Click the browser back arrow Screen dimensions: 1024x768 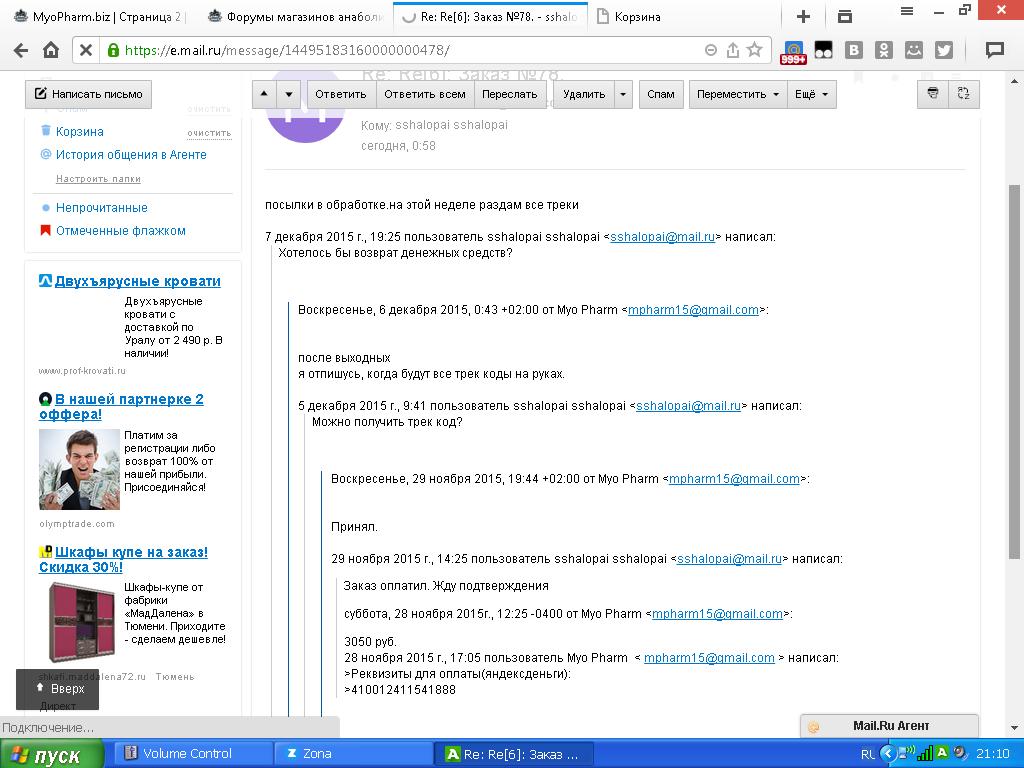pyautogui.click(x=20, y=50)
